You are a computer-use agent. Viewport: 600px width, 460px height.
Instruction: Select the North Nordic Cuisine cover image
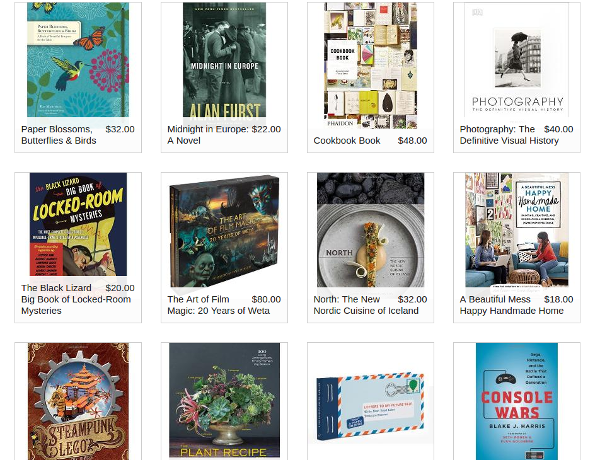pos(370,230)
